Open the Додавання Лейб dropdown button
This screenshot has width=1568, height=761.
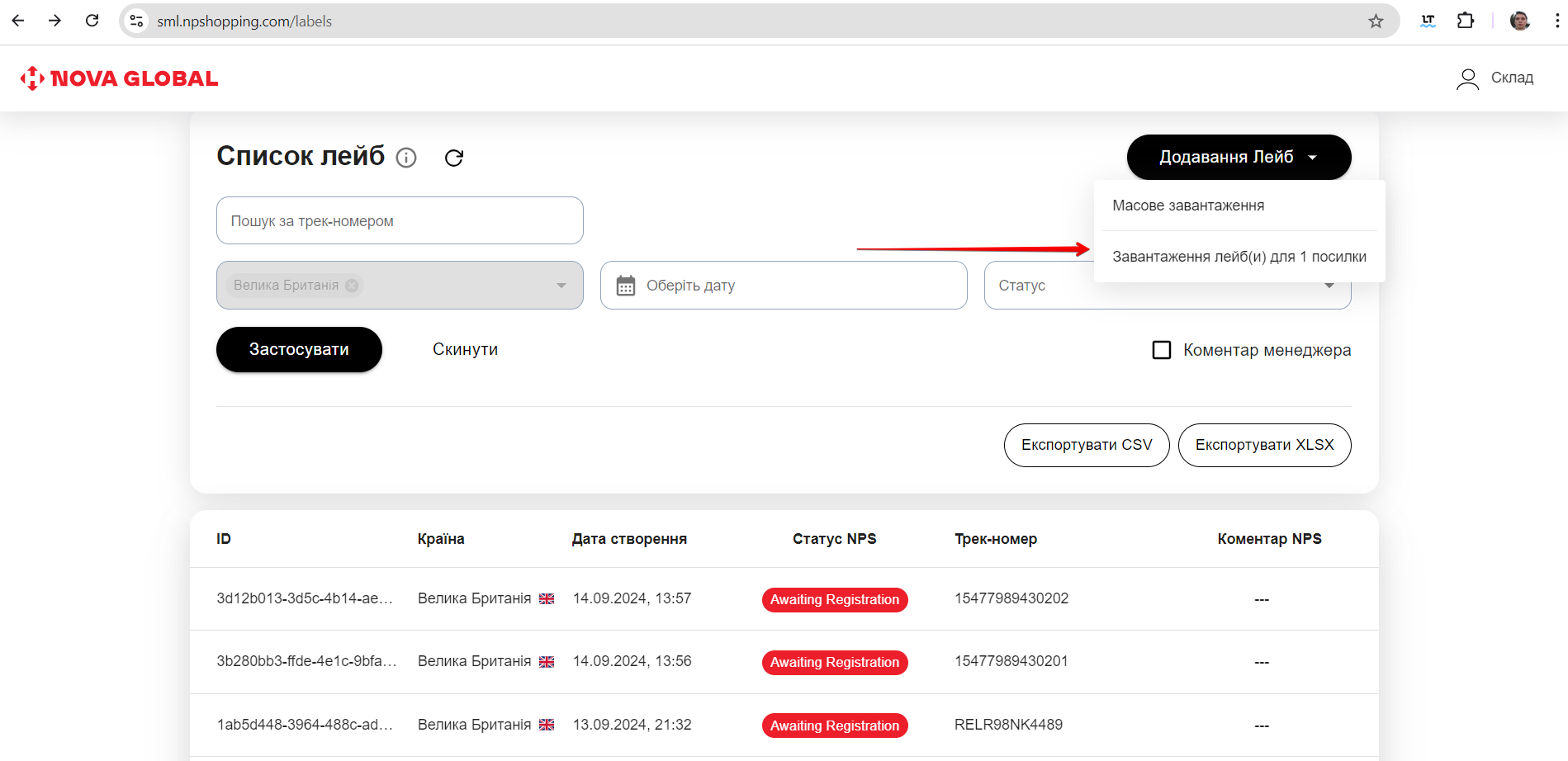(x=1239, y=157)
